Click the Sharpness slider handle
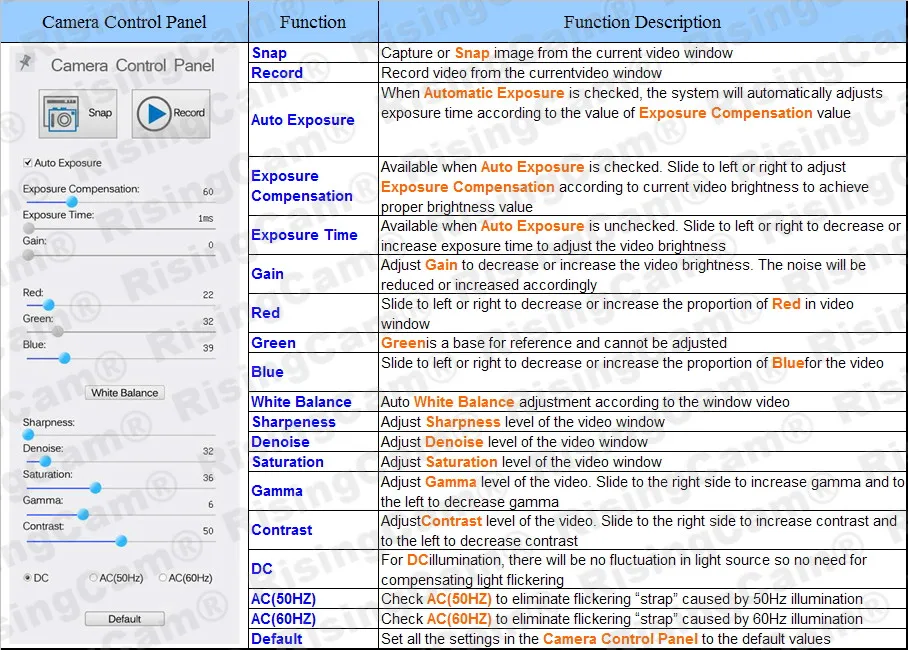This screenshot has height=650, width=908. tap(28, 434)
